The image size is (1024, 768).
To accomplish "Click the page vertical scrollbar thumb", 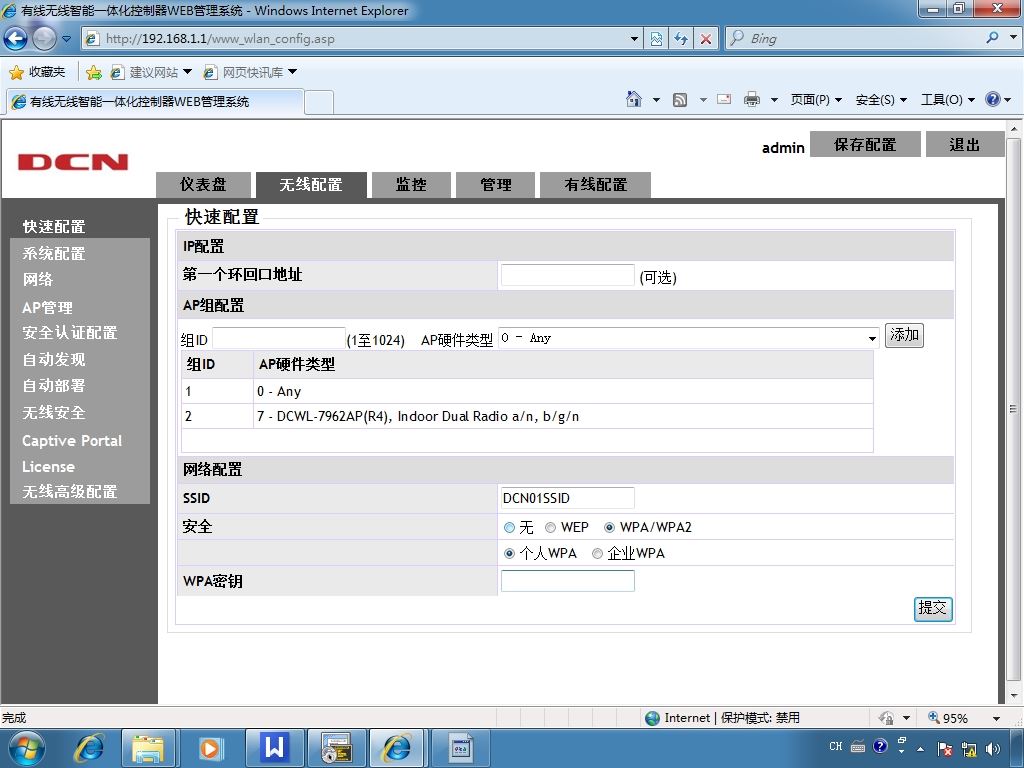I will (1014, 409).
